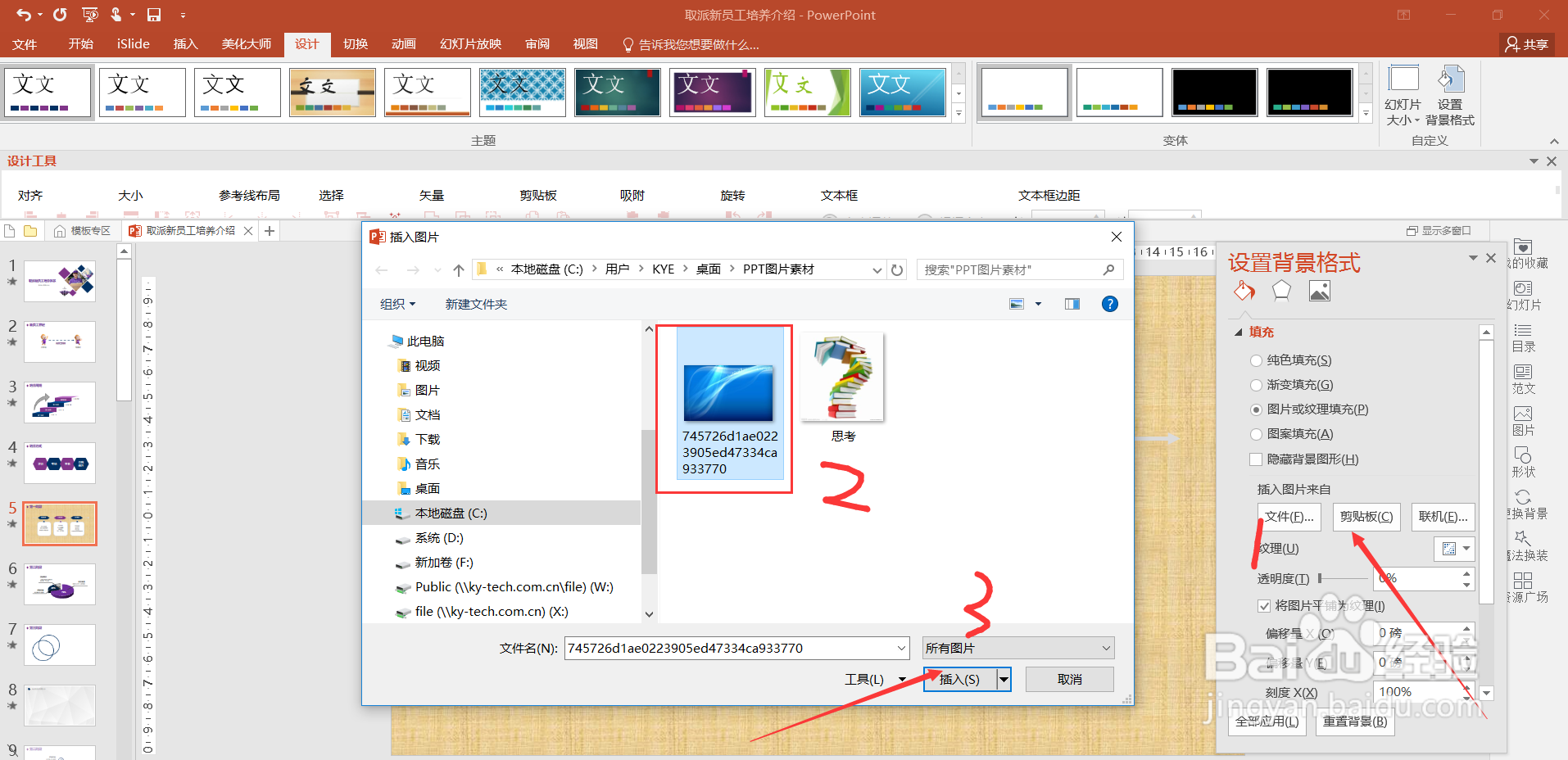Open the 插入(S) split-button arrow
This screenshot has height=760, width=1568.
click(x=1004, y=680)
